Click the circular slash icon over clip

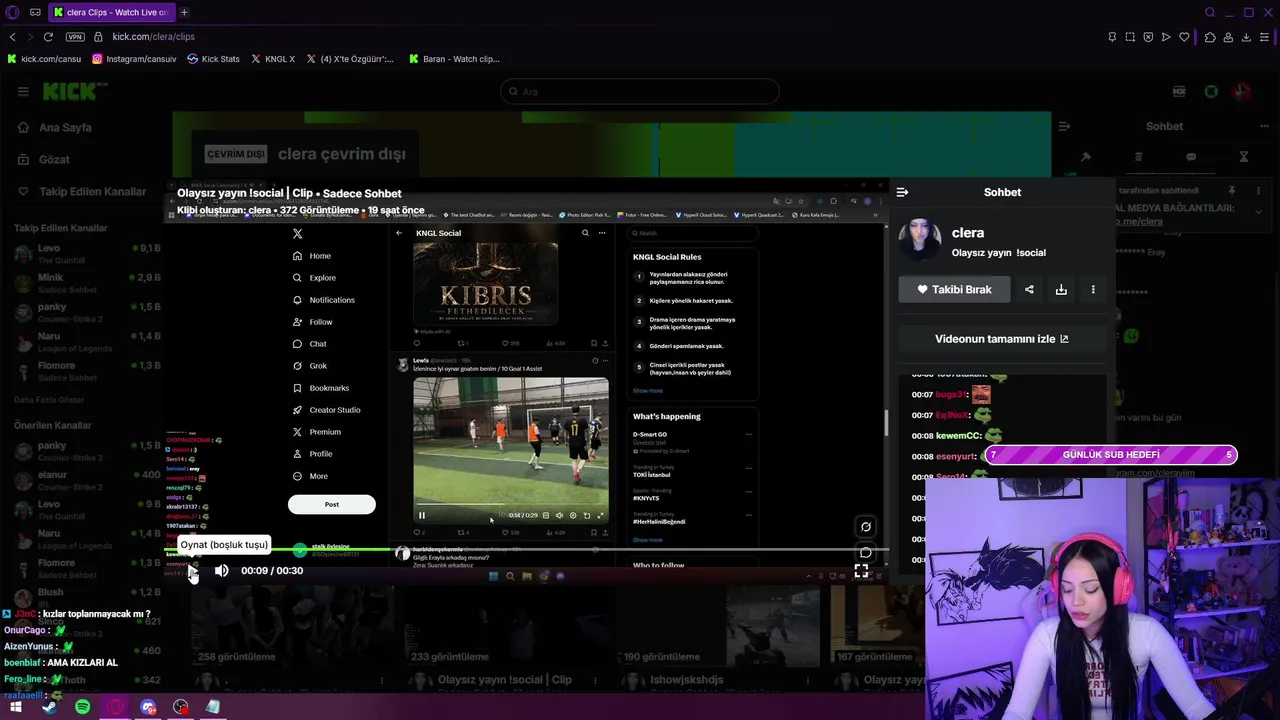pyautogui.click(x=866, y=527)
